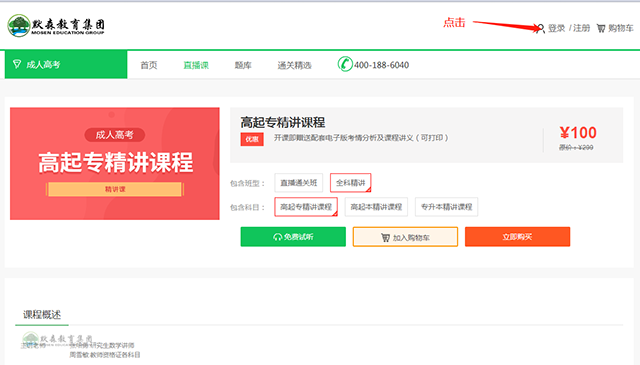Select the 全科精讲 class type
The width and height of the screenshot is (640, 365).
coord(351,182)
